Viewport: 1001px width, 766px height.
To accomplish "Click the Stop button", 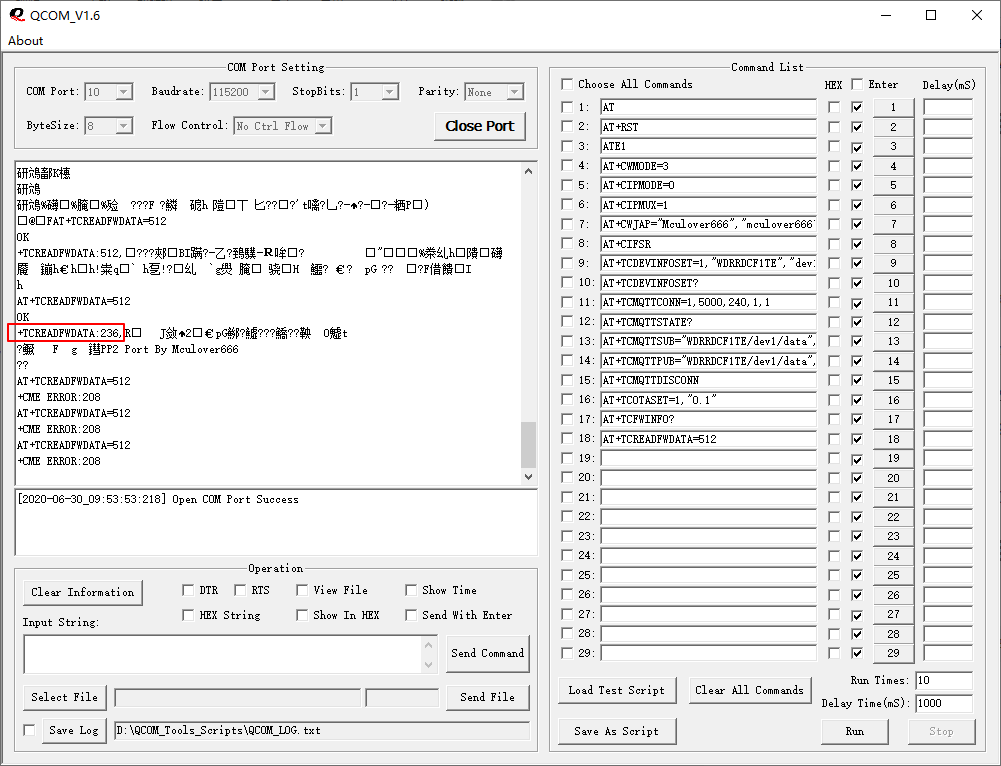I will [941, 732].
